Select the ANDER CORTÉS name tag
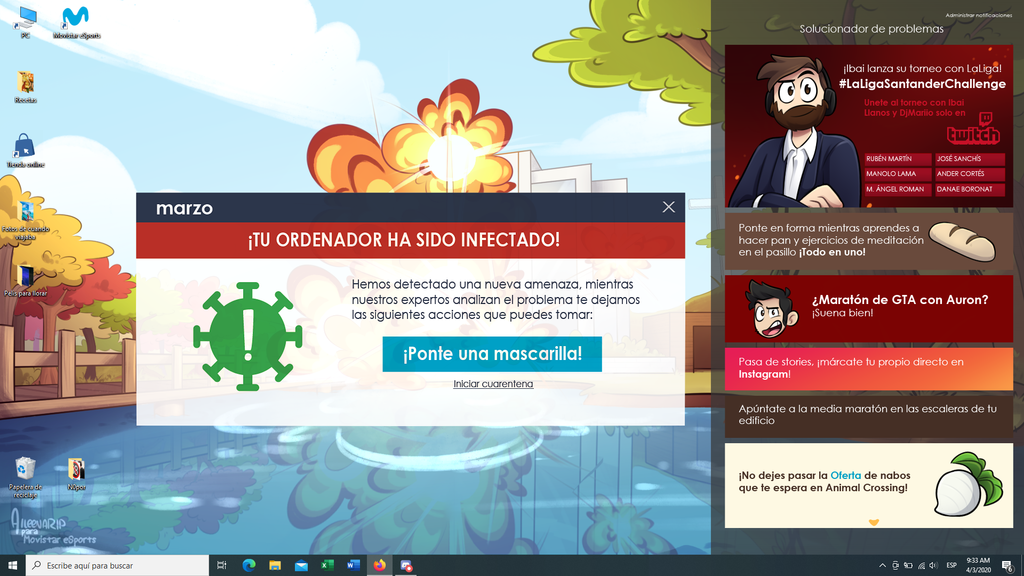 [970, 174]
